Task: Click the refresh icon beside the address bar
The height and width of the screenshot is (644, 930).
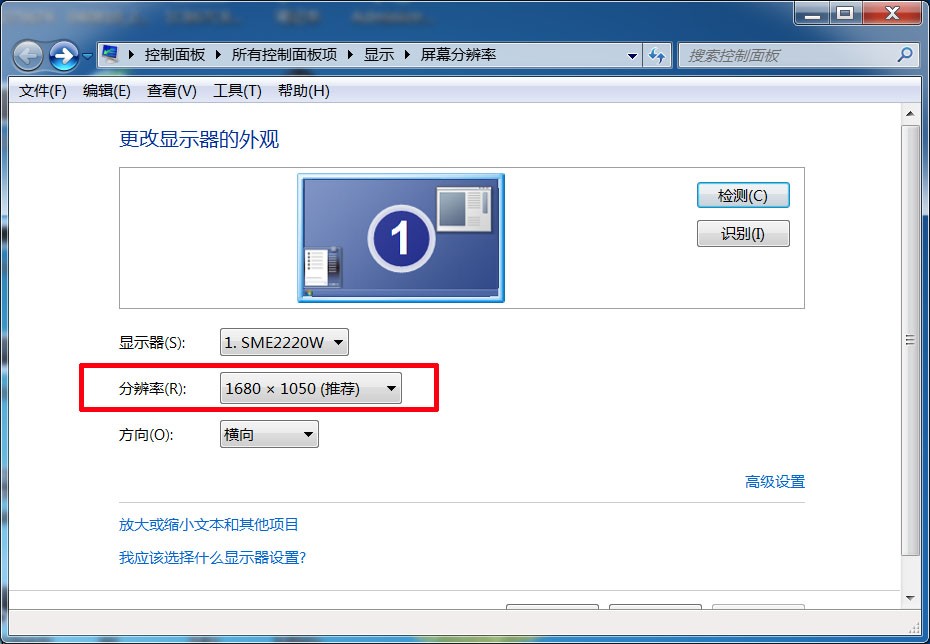Action: tap(657, 55)
